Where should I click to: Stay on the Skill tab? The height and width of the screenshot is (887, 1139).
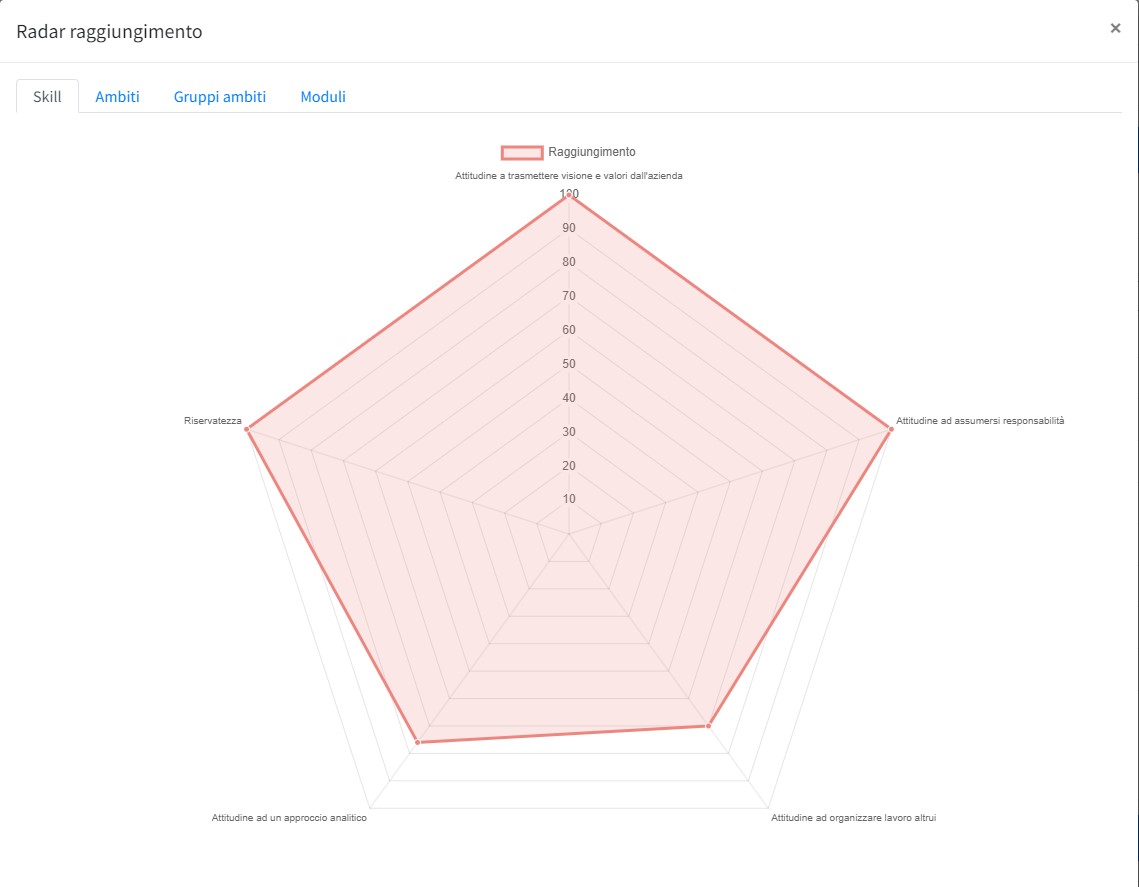pos(47,96)
